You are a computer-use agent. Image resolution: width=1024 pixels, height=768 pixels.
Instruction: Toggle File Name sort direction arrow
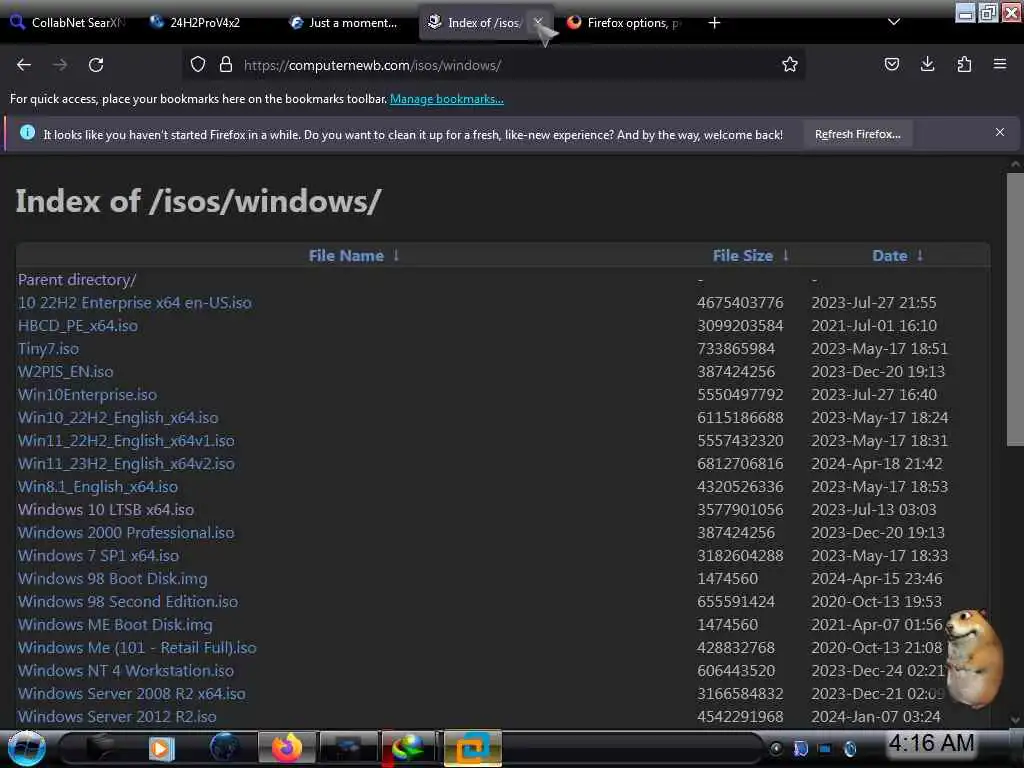(x=396, y=255)
